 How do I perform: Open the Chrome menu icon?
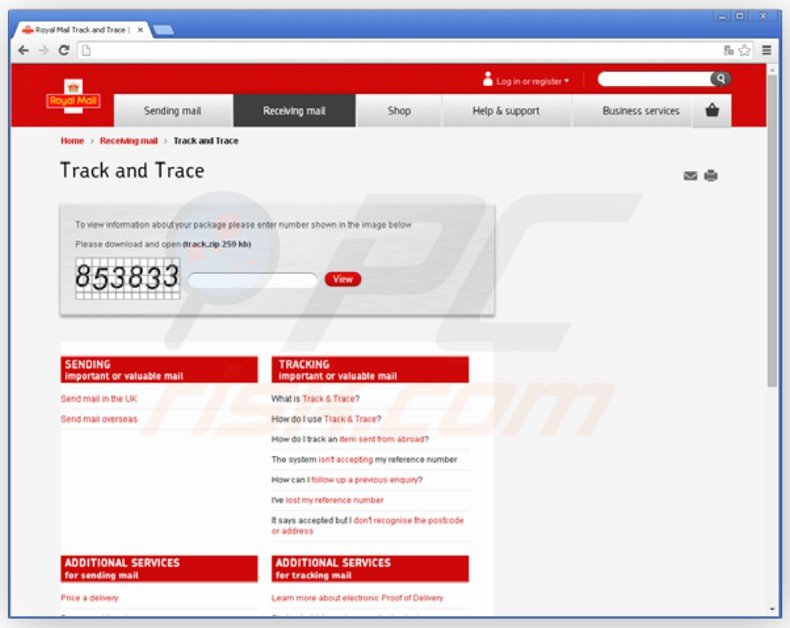(767, 50)
